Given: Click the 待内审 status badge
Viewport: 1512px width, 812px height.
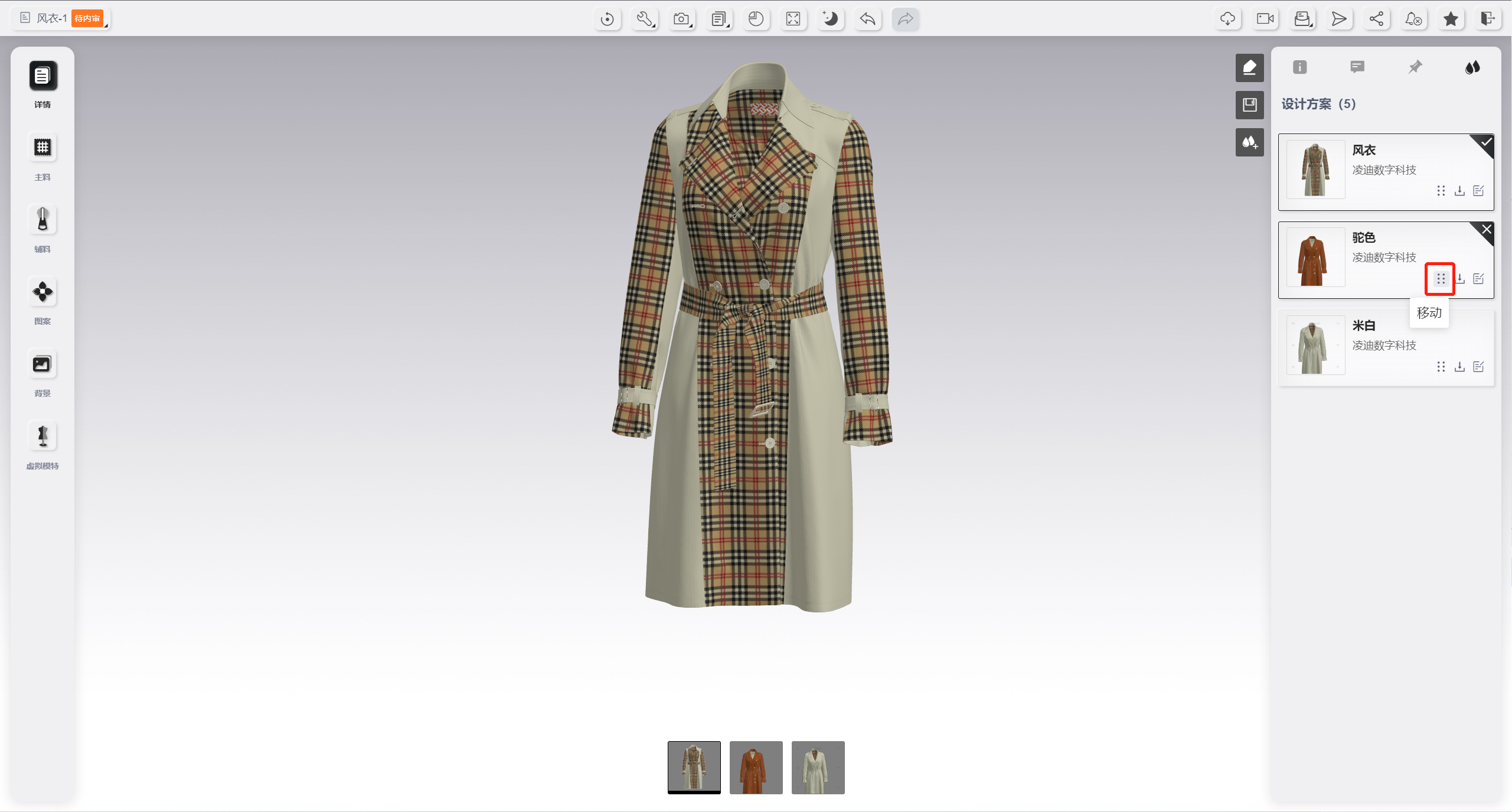Looking at the screenshot, I should (x=87, y=18).
